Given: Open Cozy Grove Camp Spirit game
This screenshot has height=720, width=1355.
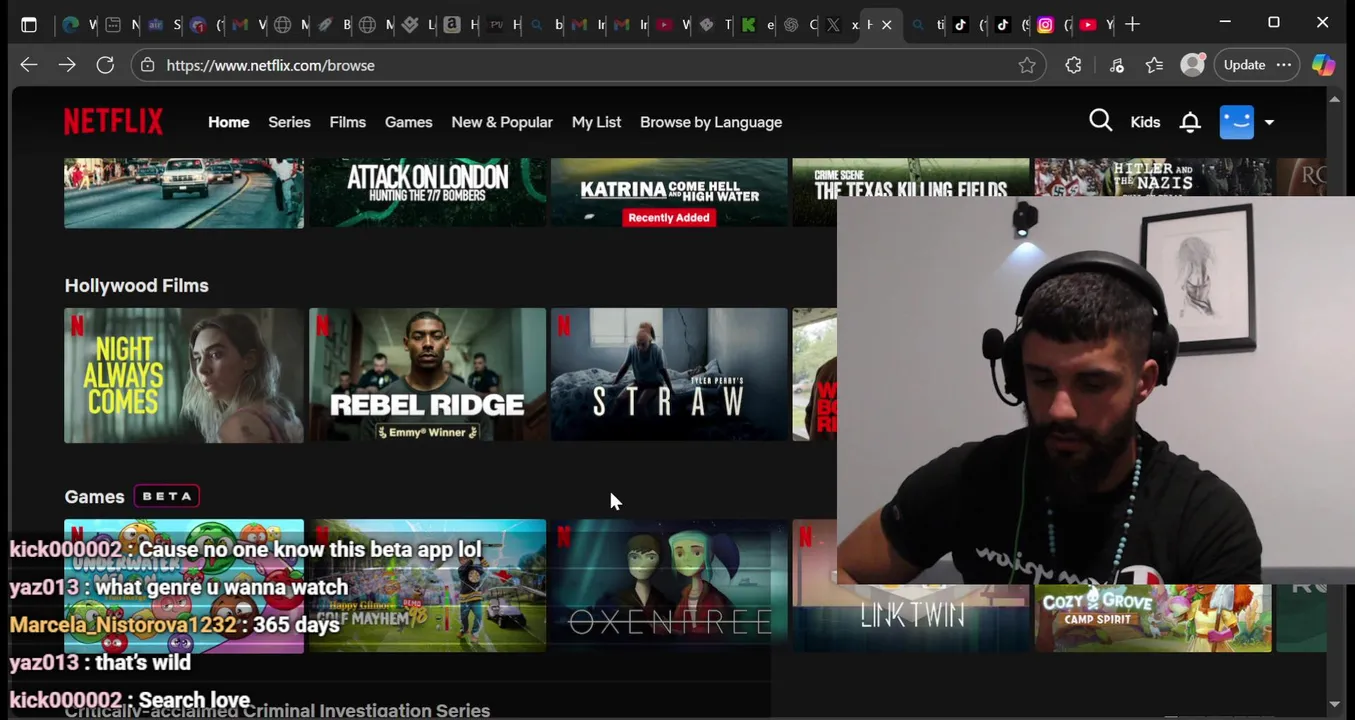Looking at the screenshot, I should click(x=1152, y=618).
